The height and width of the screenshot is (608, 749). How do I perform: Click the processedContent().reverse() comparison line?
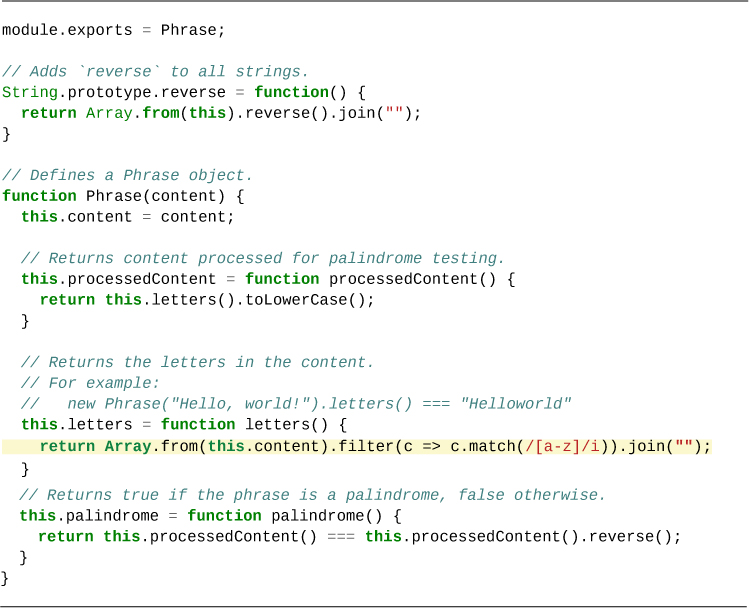(359, 537)
